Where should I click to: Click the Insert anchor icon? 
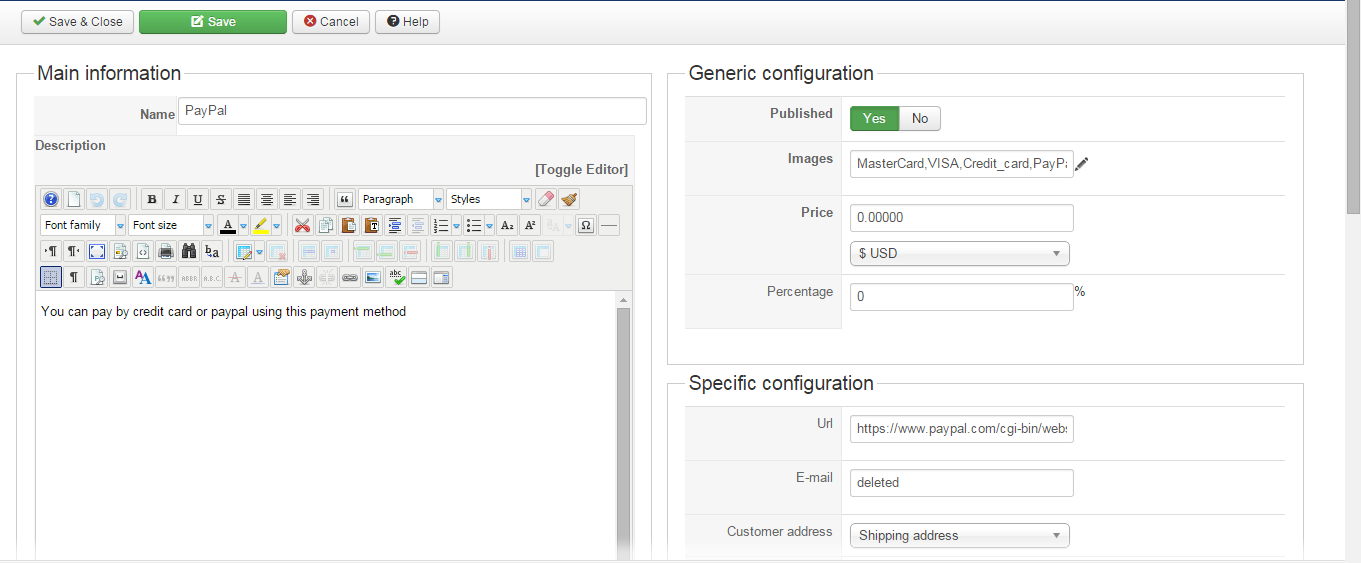306,277
